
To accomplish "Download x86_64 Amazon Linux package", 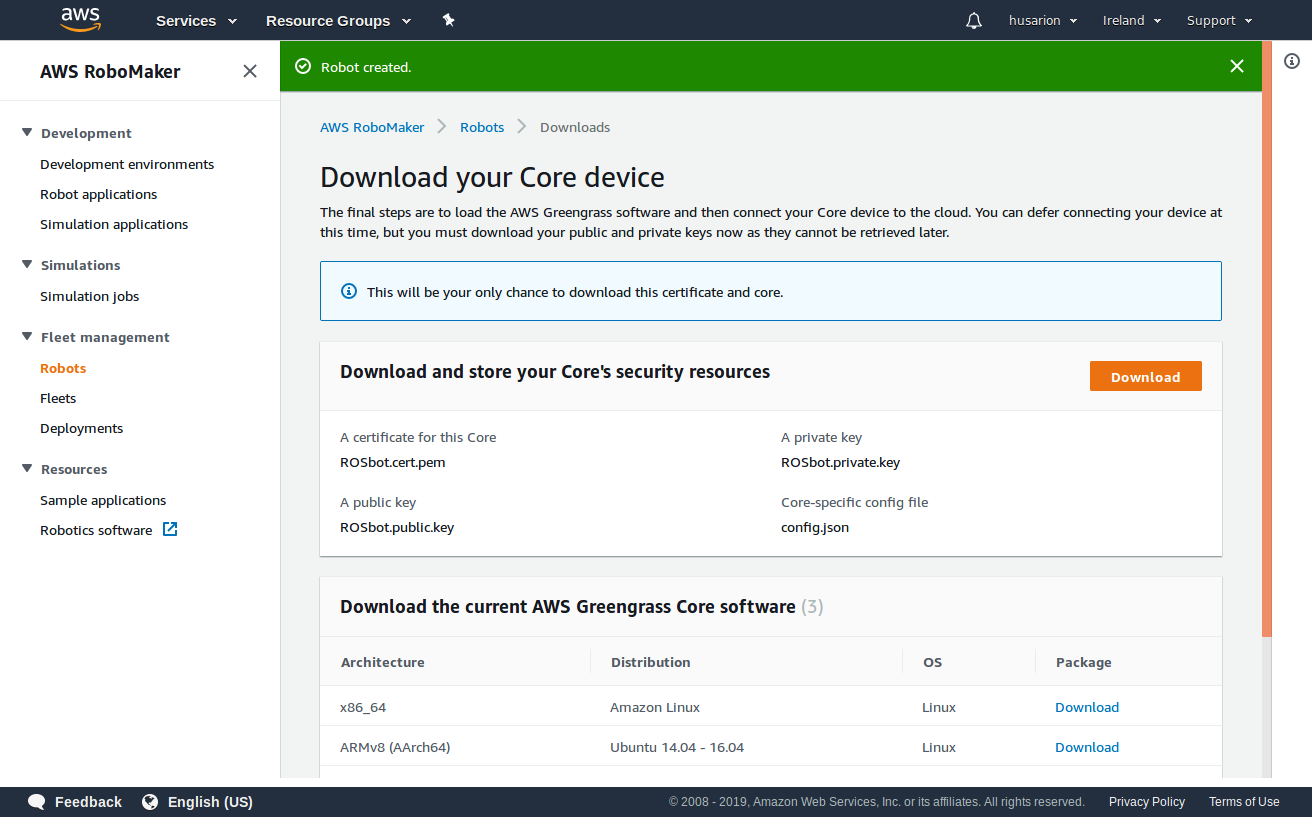I will click(x=1087, y=707).
